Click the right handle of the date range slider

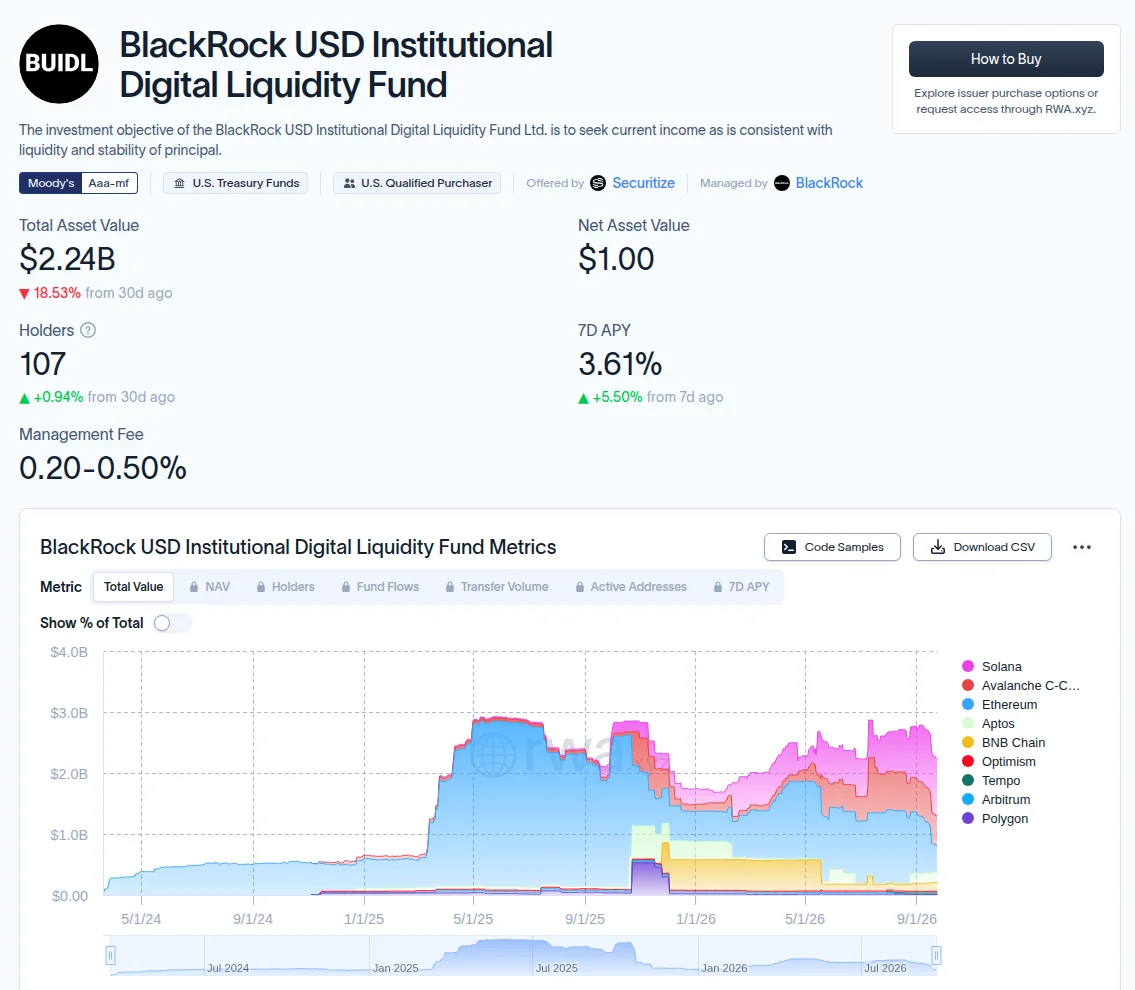tap(936, 956)
